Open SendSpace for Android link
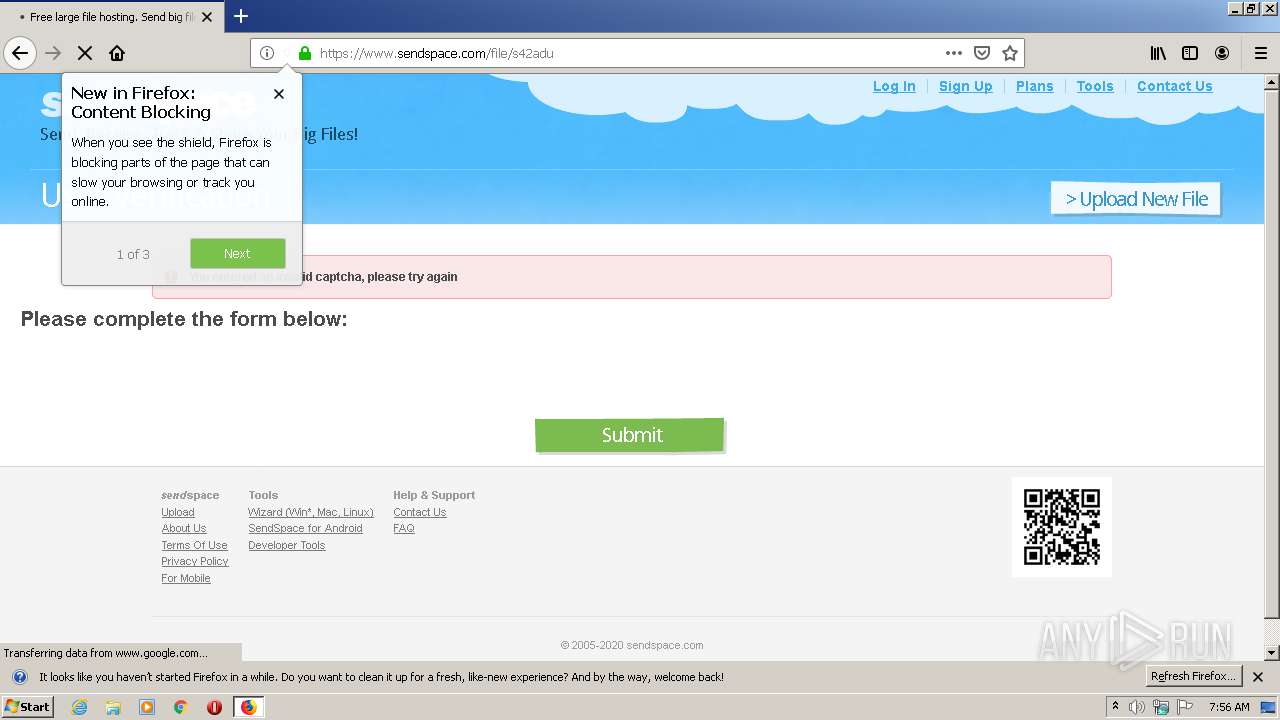The width and height of the screenshot is (1280, 720). point(305,528)
